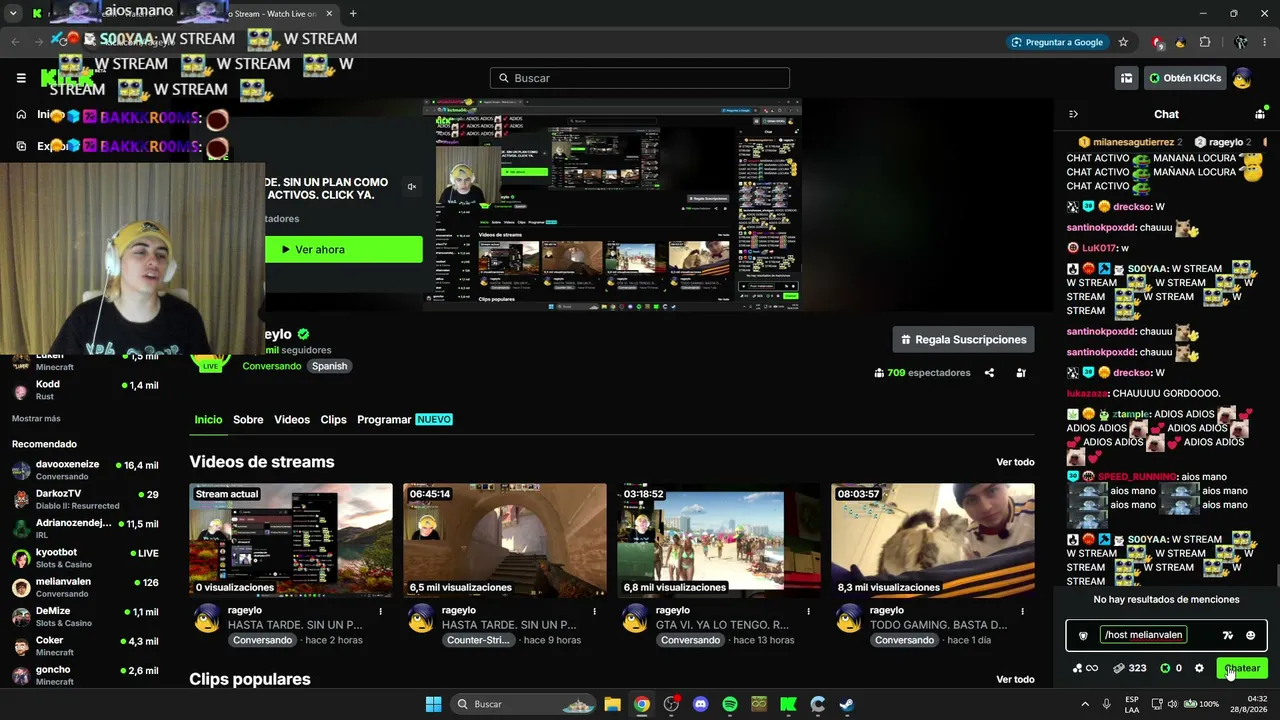
Task: Open Discord from the taskbar
Action: tap(700, 704)
